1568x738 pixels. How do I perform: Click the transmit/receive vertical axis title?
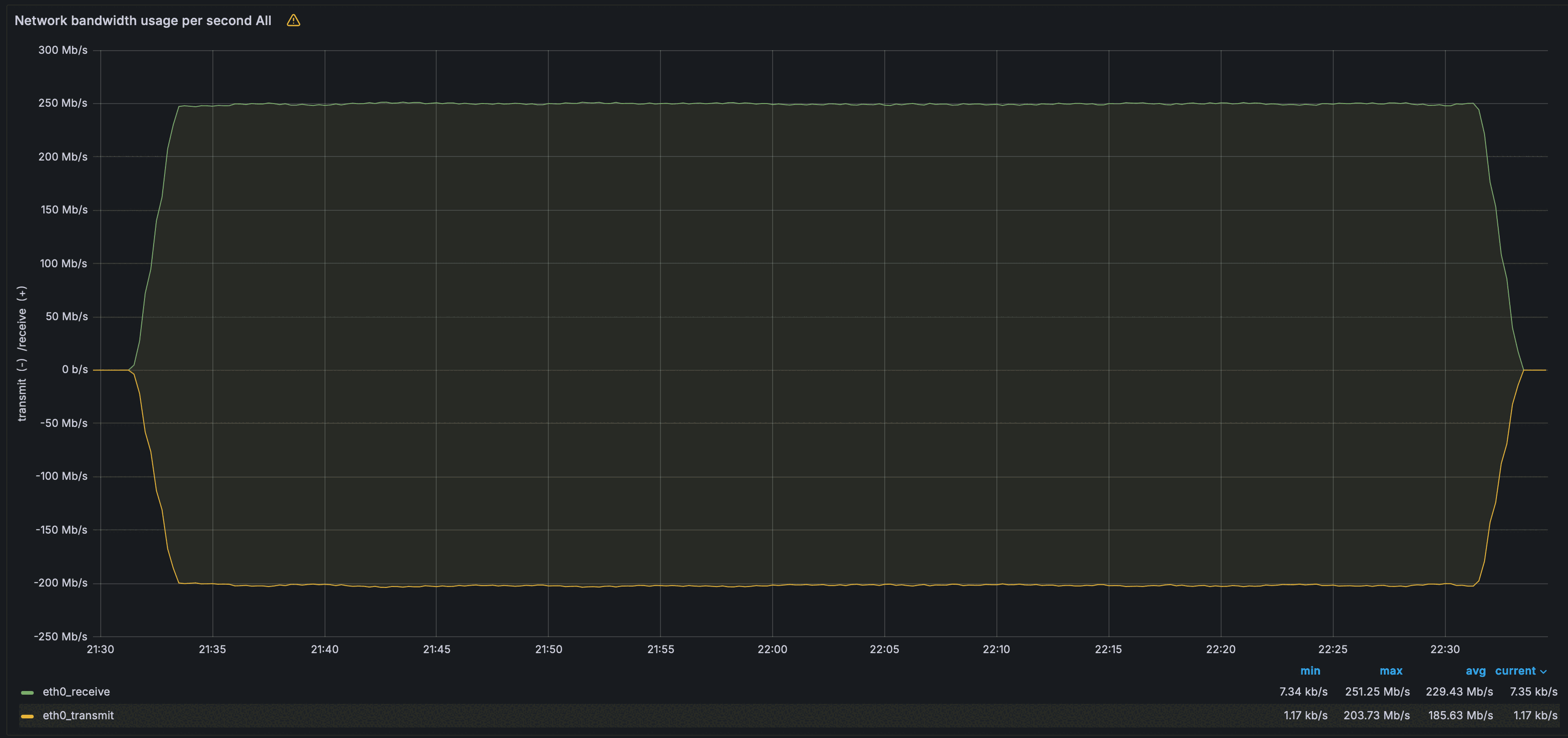[x=22, y=353]
